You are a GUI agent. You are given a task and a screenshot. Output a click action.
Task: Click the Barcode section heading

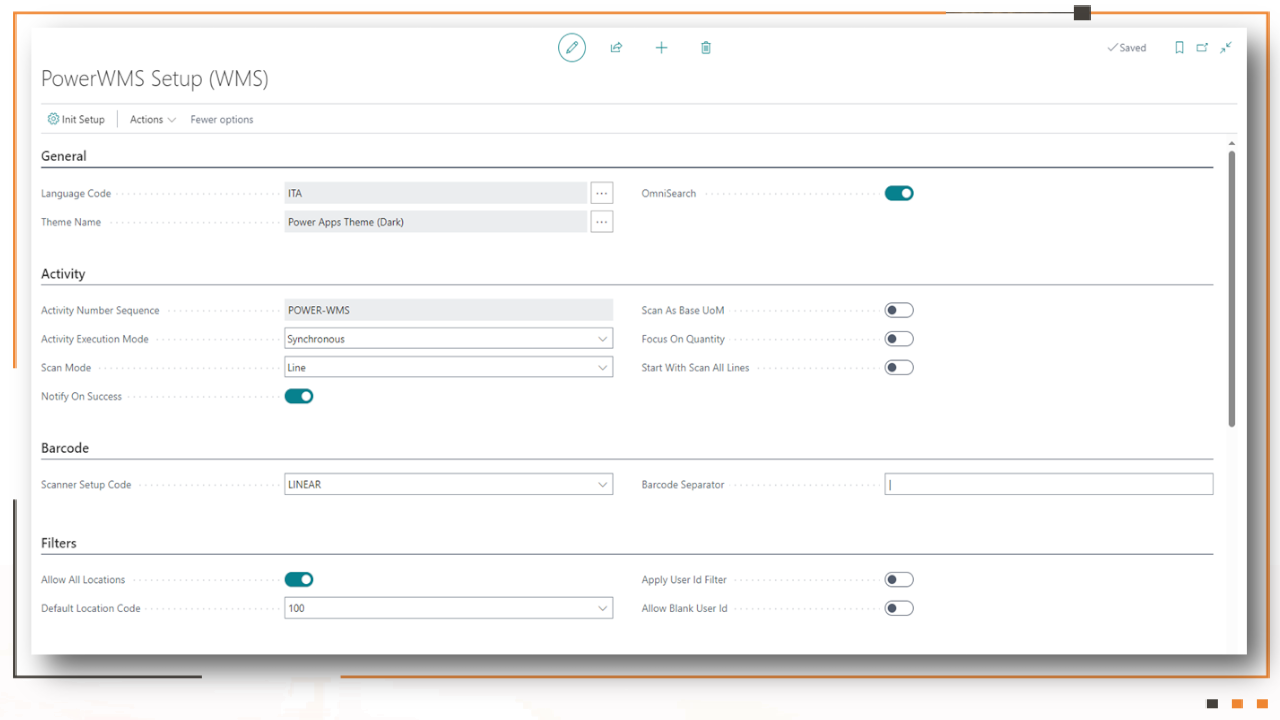point(65,448)
